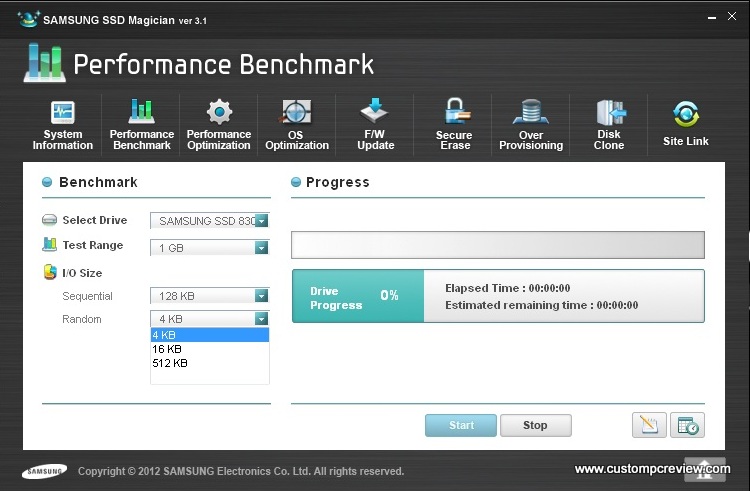Click the Select Drive disk icon
The image size is (750, 491).
pos(49,220)
